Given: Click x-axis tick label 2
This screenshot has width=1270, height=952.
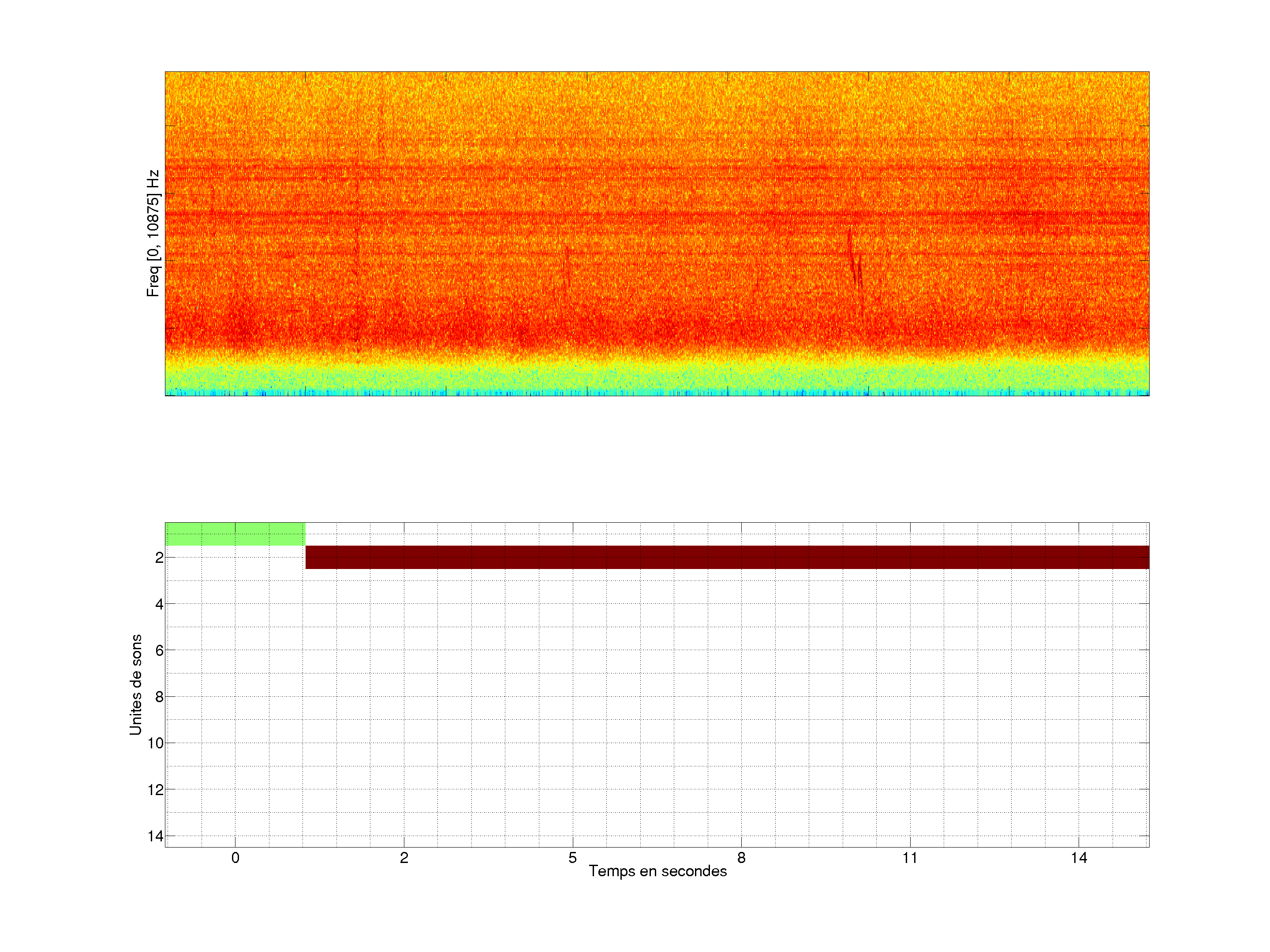Looking at the screenshot, I should pyautogui.click(x=404, y=858).
